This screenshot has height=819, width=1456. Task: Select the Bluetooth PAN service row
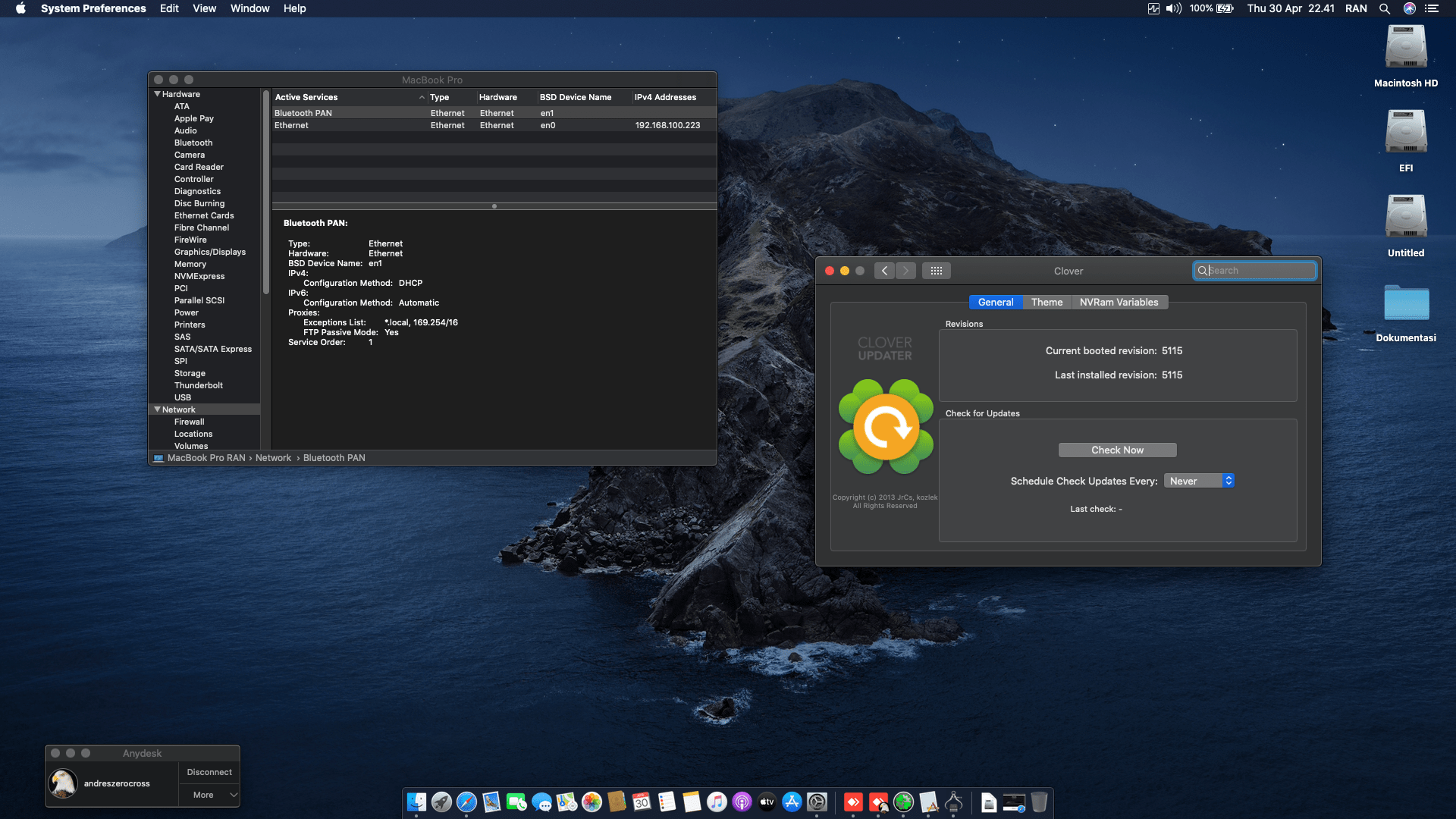click(494, 113)
